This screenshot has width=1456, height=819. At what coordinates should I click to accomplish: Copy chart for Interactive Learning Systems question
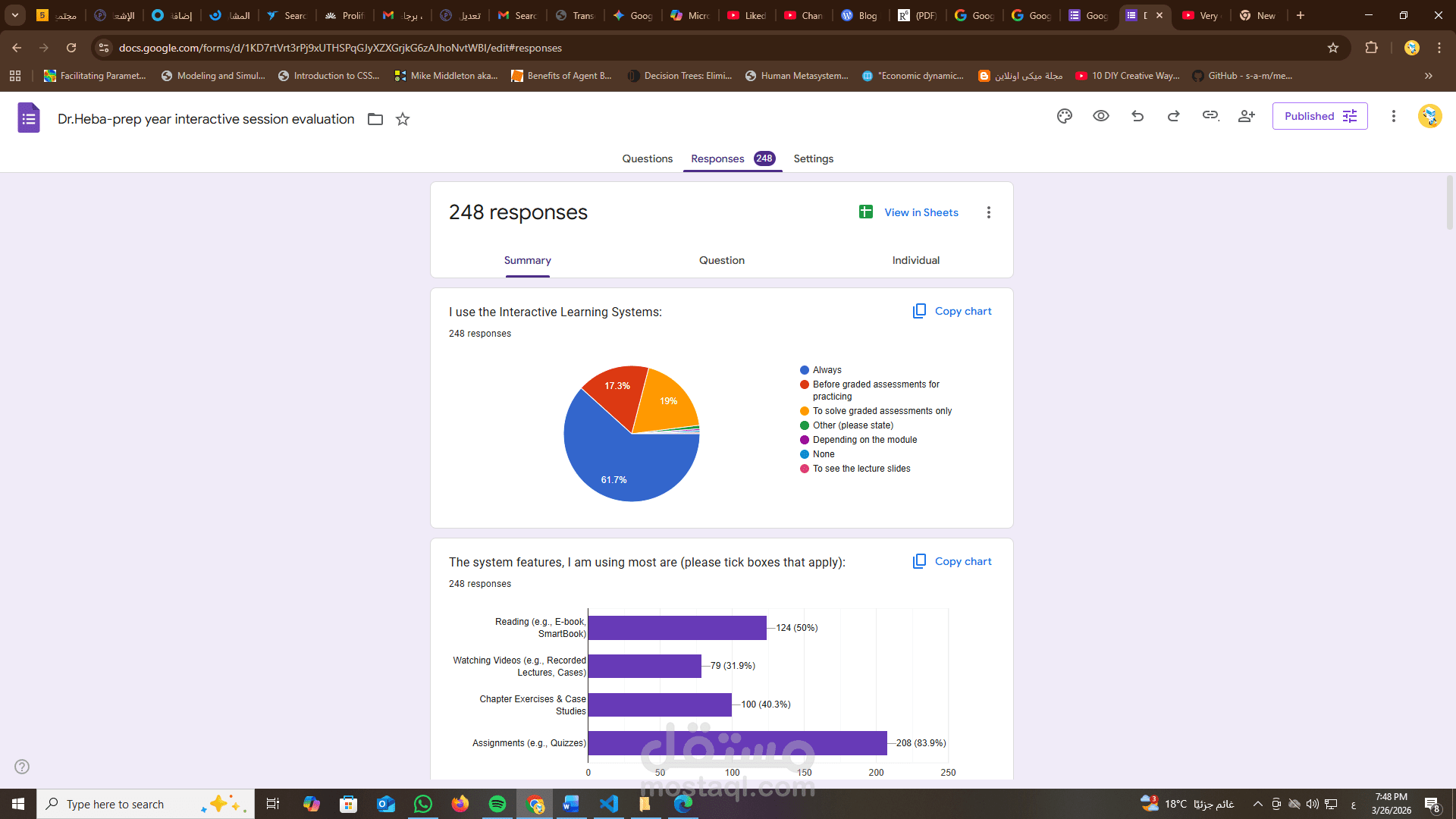point(952,311)
